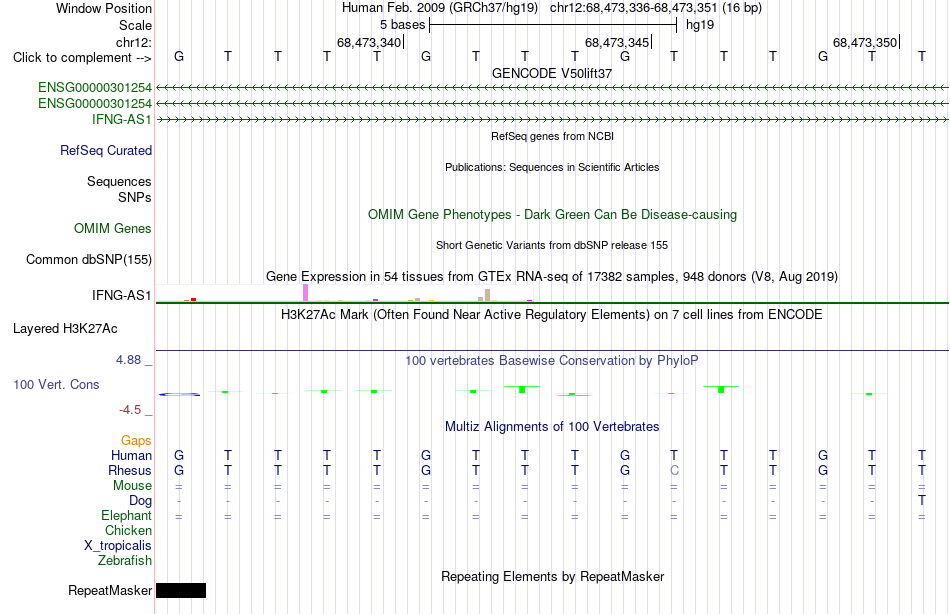The width and height of the screenshot is (950, 614).
Task: Select the Zebrafish alignment row label
Action: click(x=125, y=561)
